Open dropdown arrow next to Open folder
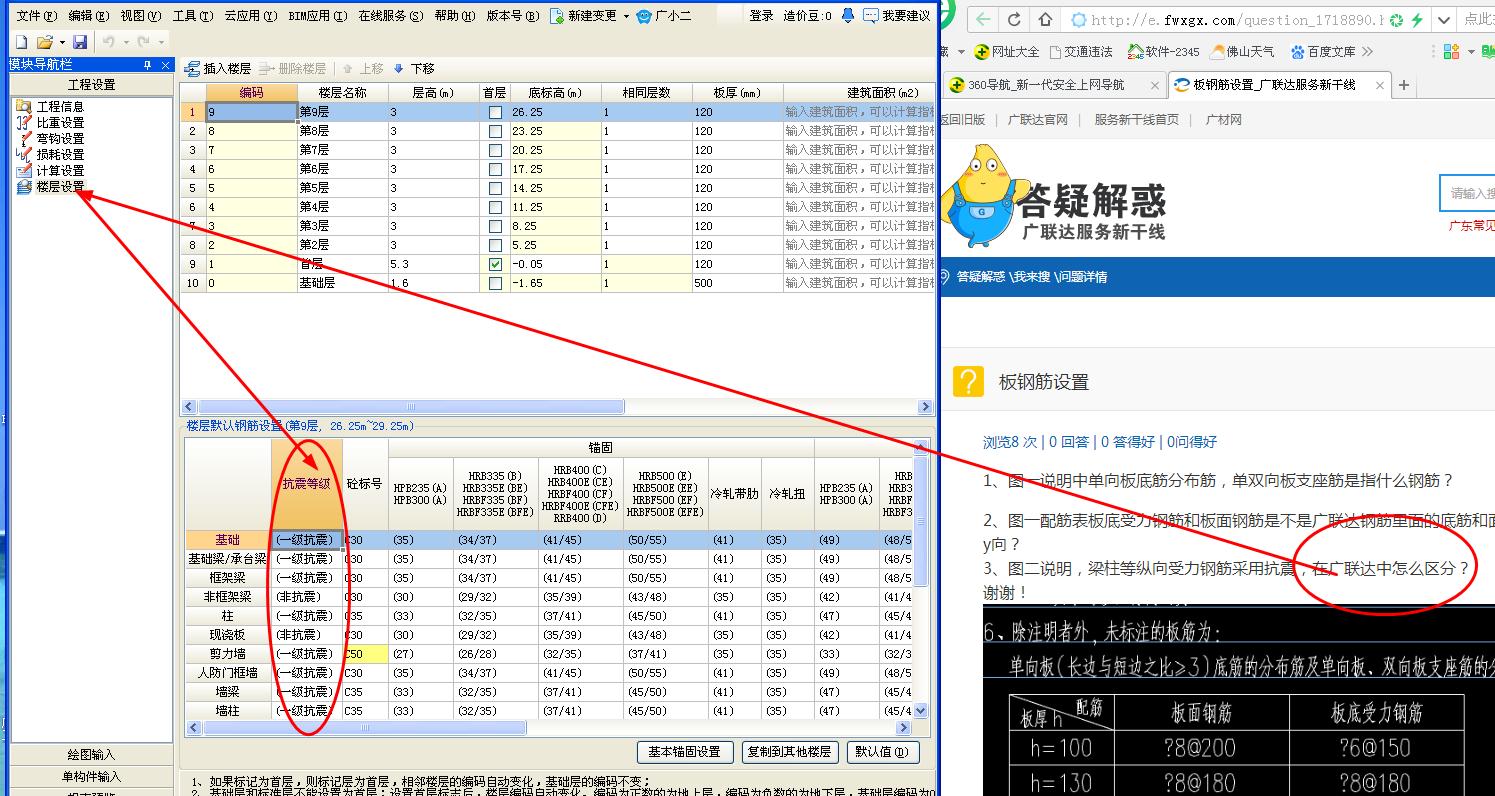1495x796 pixels. tap(61, 43)
